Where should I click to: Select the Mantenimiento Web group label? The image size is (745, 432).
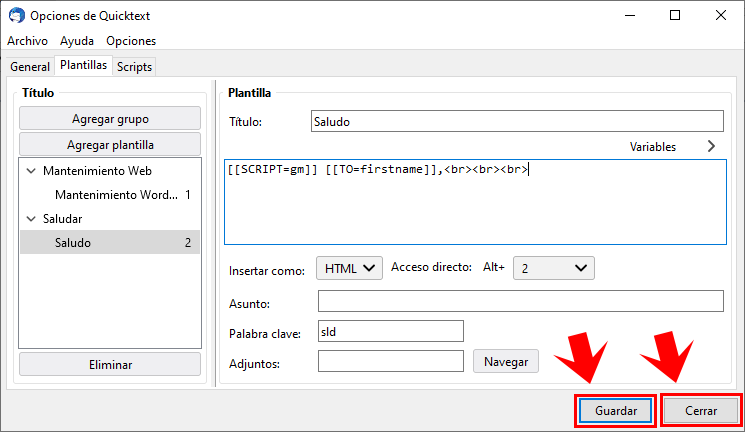[x=97, y=171]
